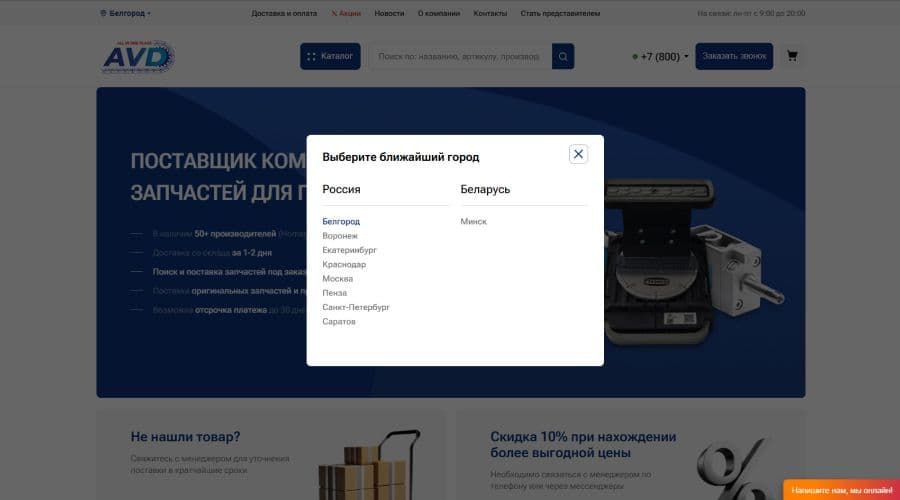Click the search magnifier button
This screenshot has height=500, width=900.
564,57
